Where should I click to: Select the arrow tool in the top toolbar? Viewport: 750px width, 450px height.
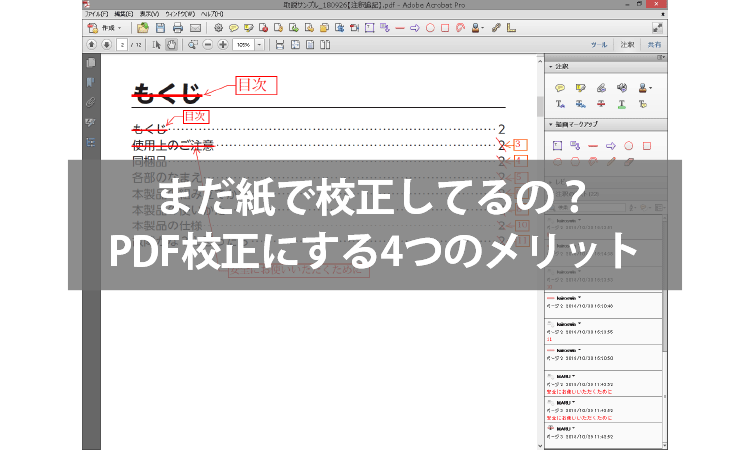click(x=415, y=28)
